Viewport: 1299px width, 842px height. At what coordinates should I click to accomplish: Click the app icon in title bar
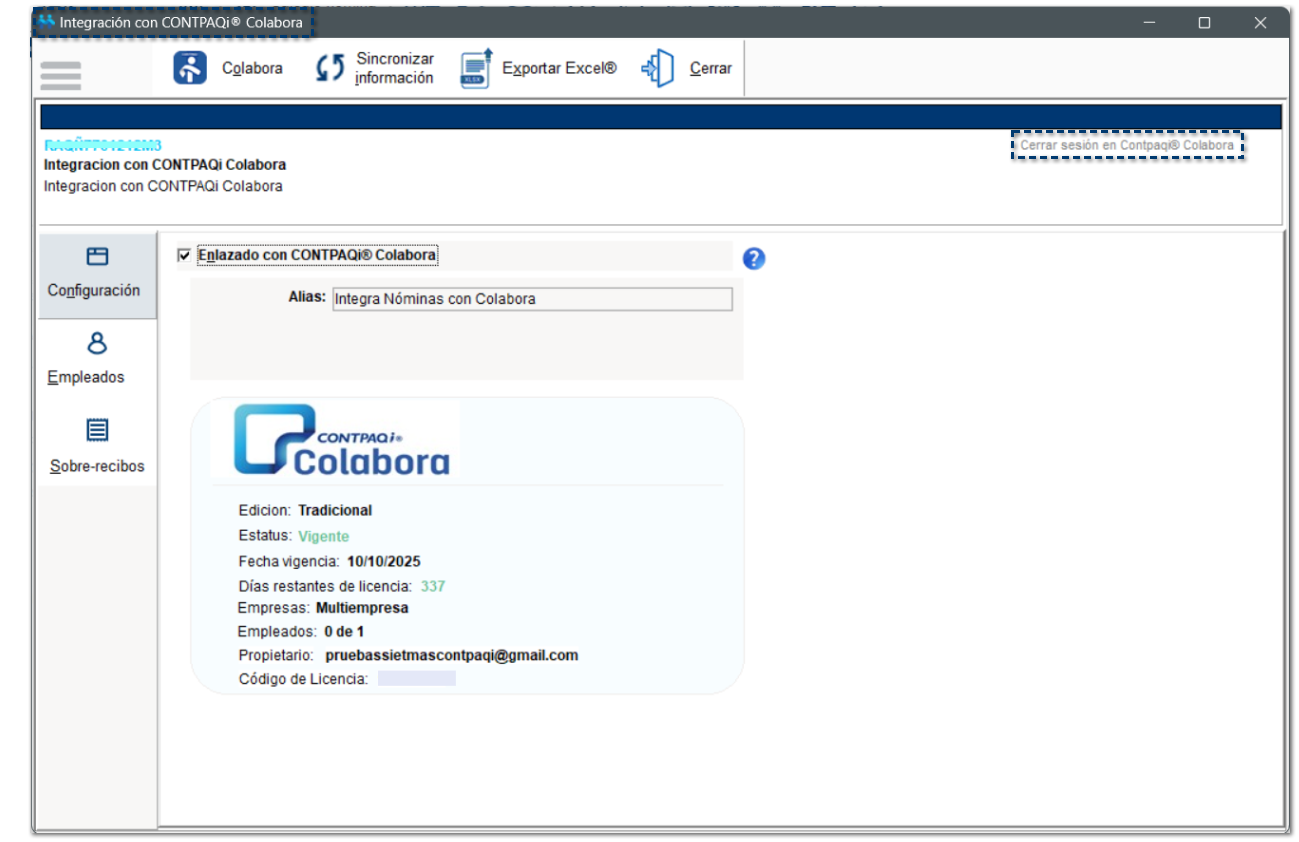(46, 21)
